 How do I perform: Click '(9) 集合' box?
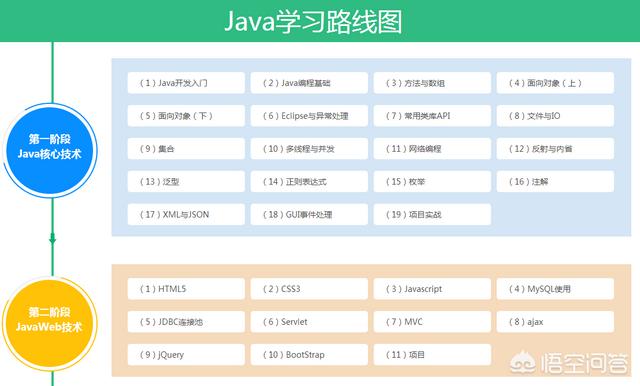(186, 149)
